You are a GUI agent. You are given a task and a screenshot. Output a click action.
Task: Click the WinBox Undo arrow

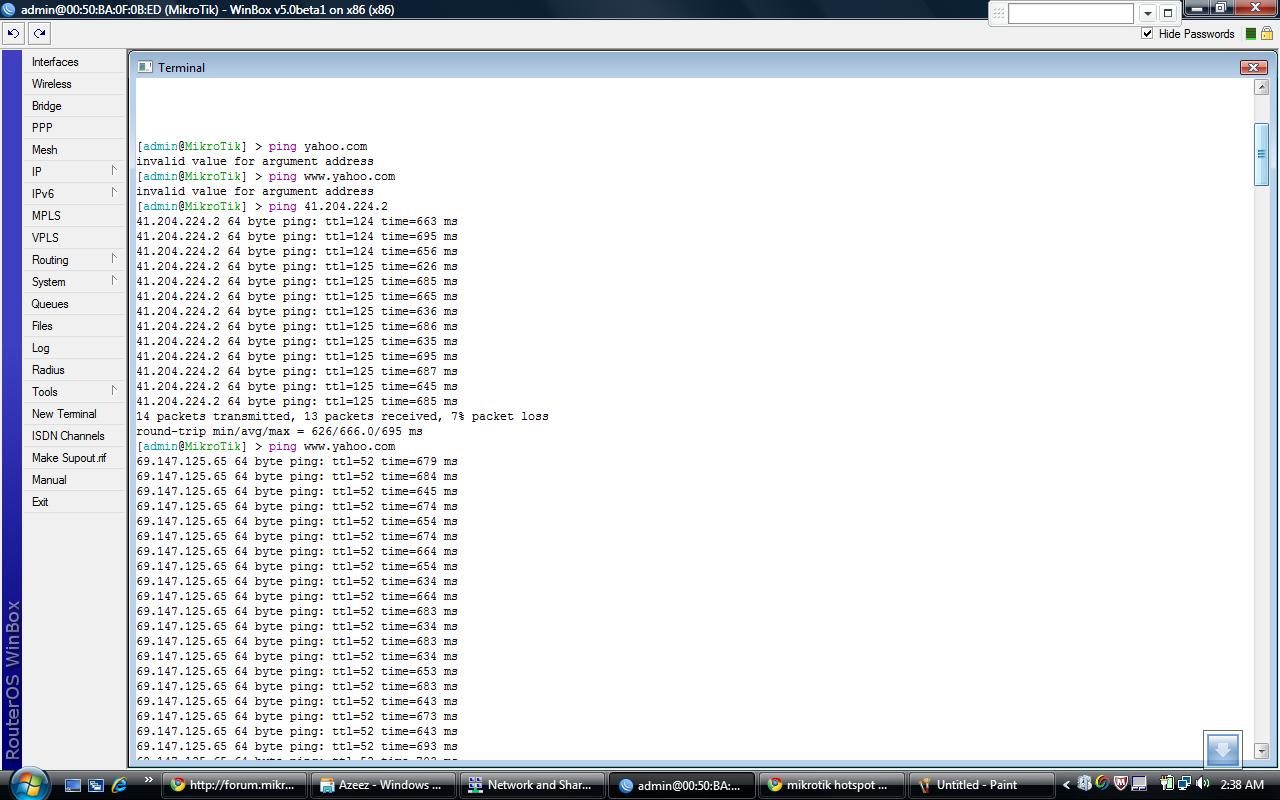click(x=13, y=33)
